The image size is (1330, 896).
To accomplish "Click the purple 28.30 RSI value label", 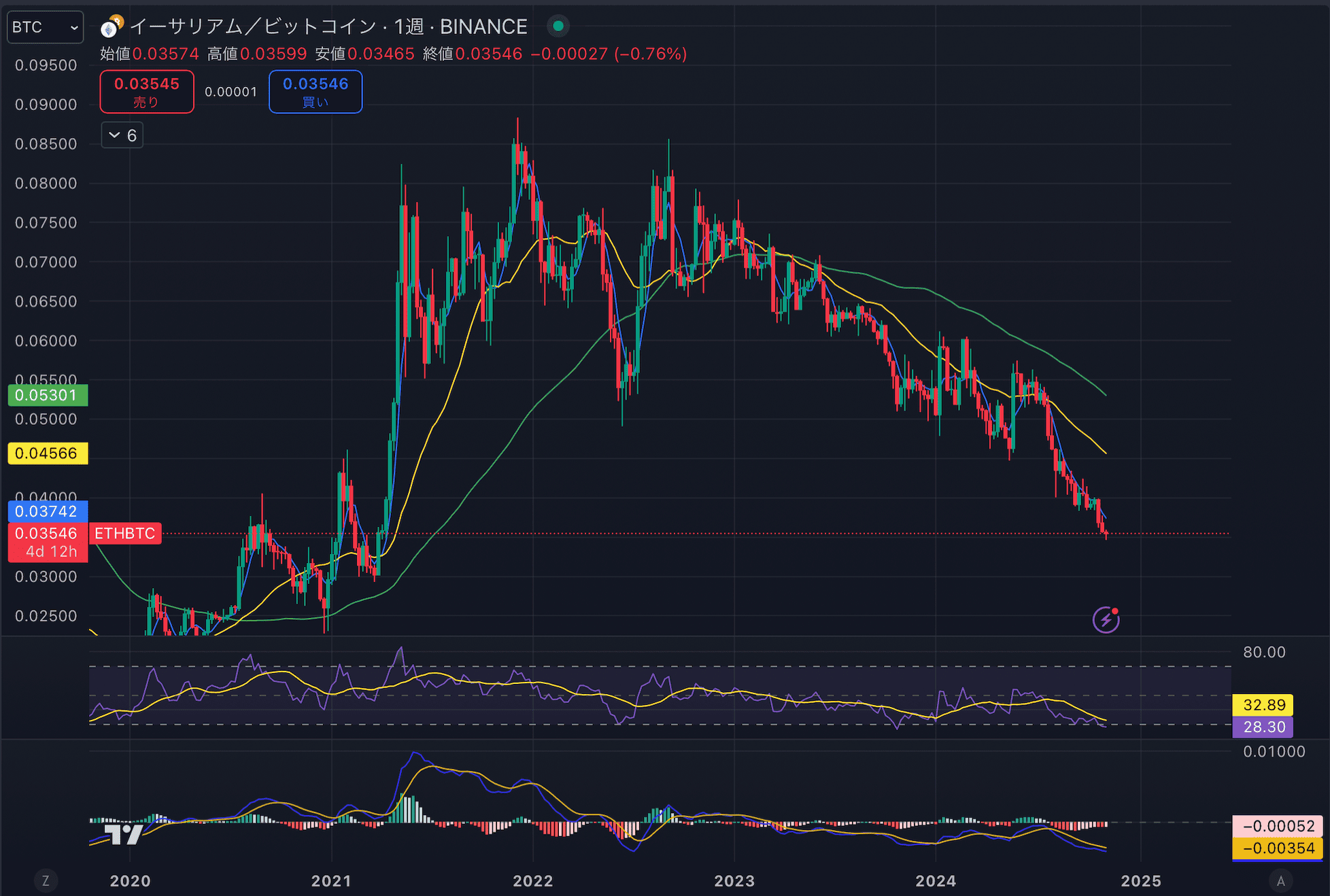I will [1263, 727].
